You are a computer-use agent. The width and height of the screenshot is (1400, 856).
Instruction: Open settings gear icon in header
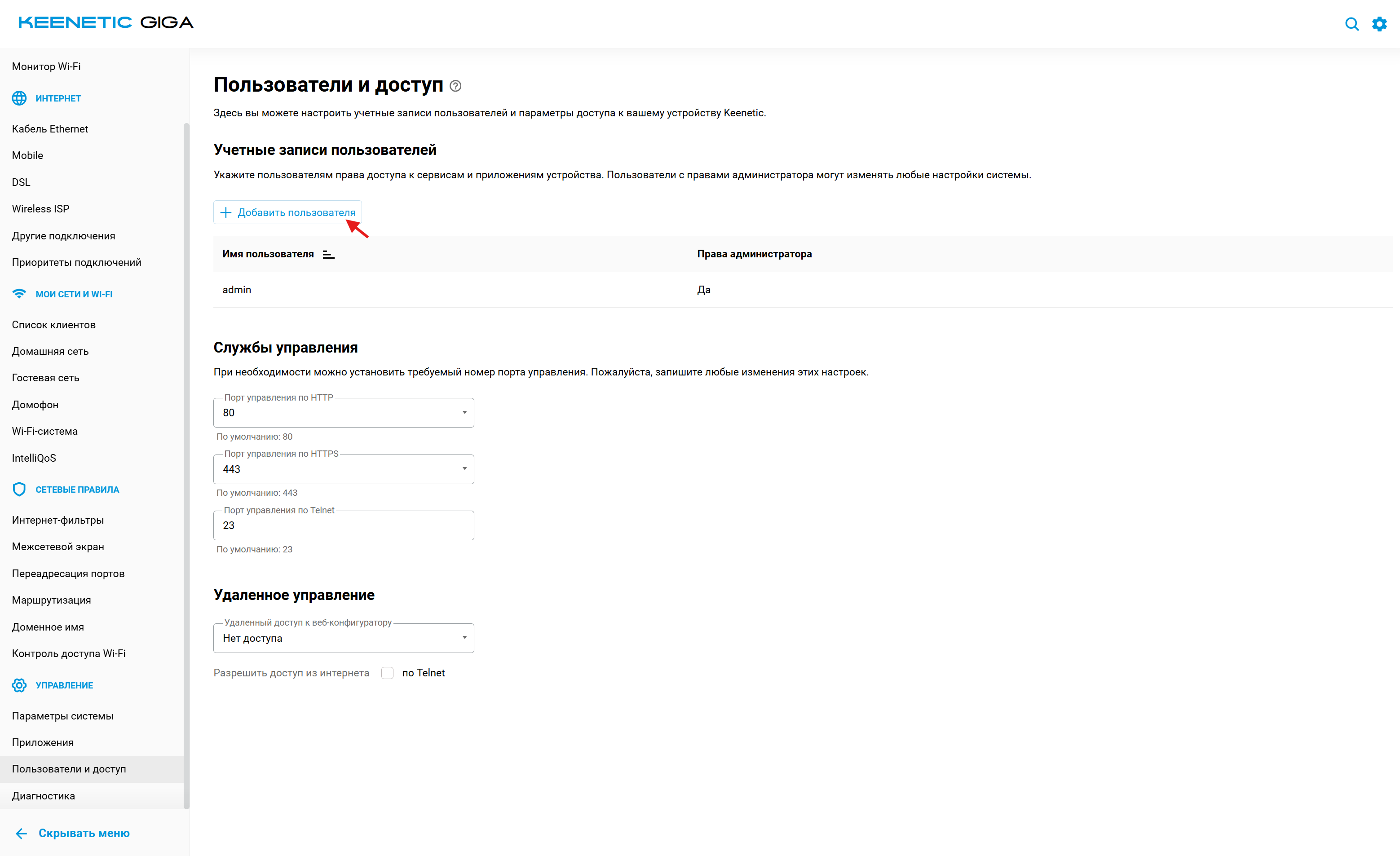[x=1379, y=24]
